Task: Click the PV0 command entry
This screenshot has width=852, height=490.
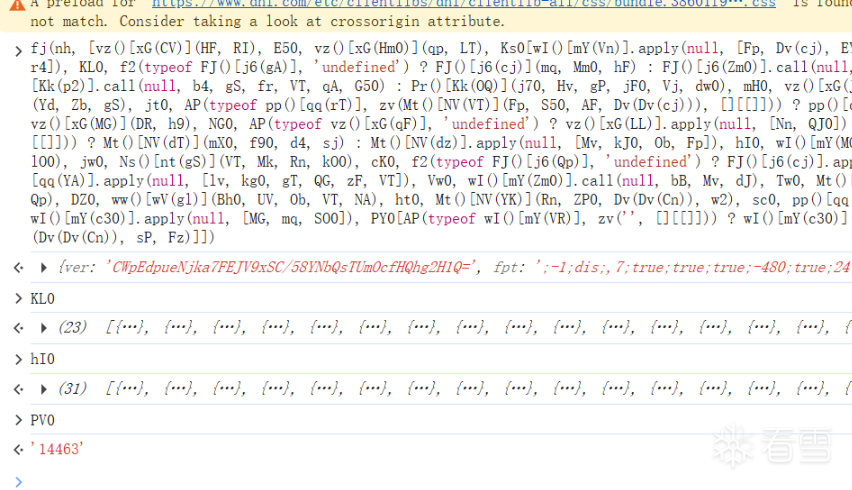Action: pyautogui.click(x=43, y=420)
